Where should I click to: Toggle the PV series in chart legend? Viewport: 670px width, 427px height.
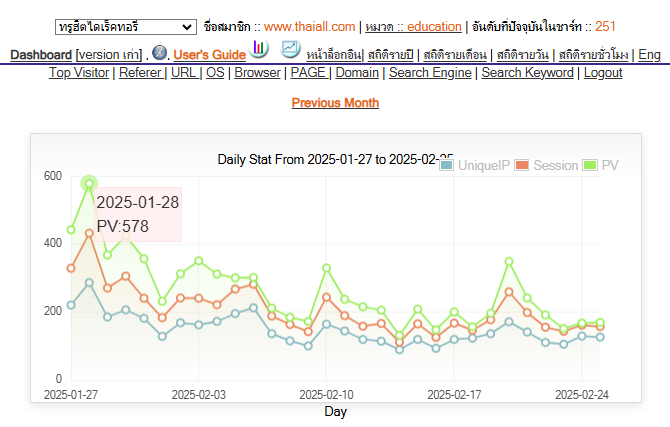pos(601,165)
